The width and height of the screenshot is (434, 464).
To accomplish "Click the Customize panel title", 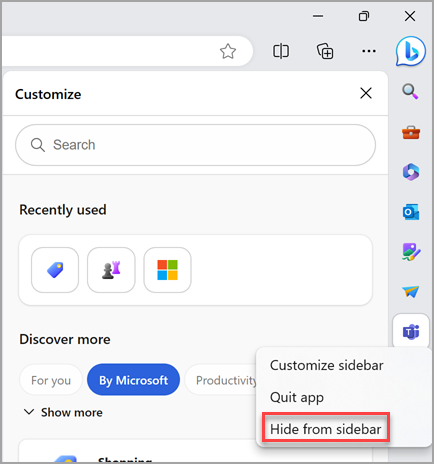I will click(48, 94).
